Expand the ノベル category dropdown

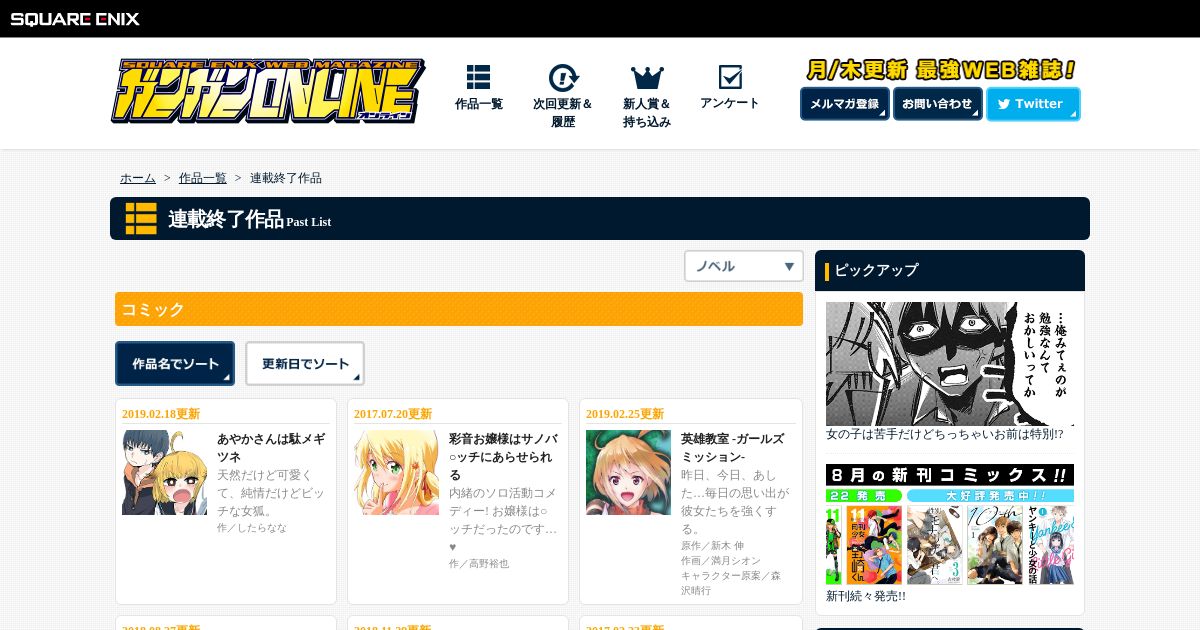(744, 266)
